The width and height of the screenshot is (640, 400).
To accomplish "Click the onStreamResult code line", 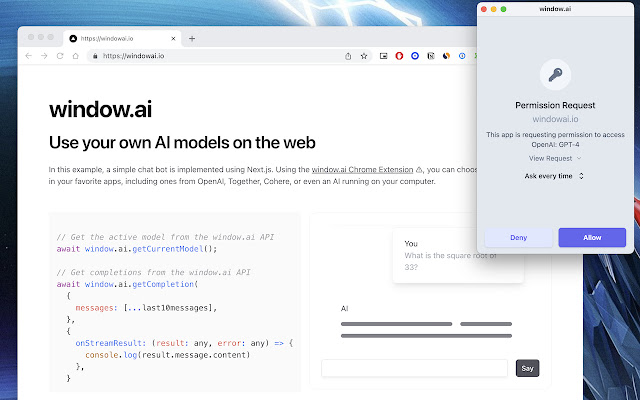I will (184, 343).
